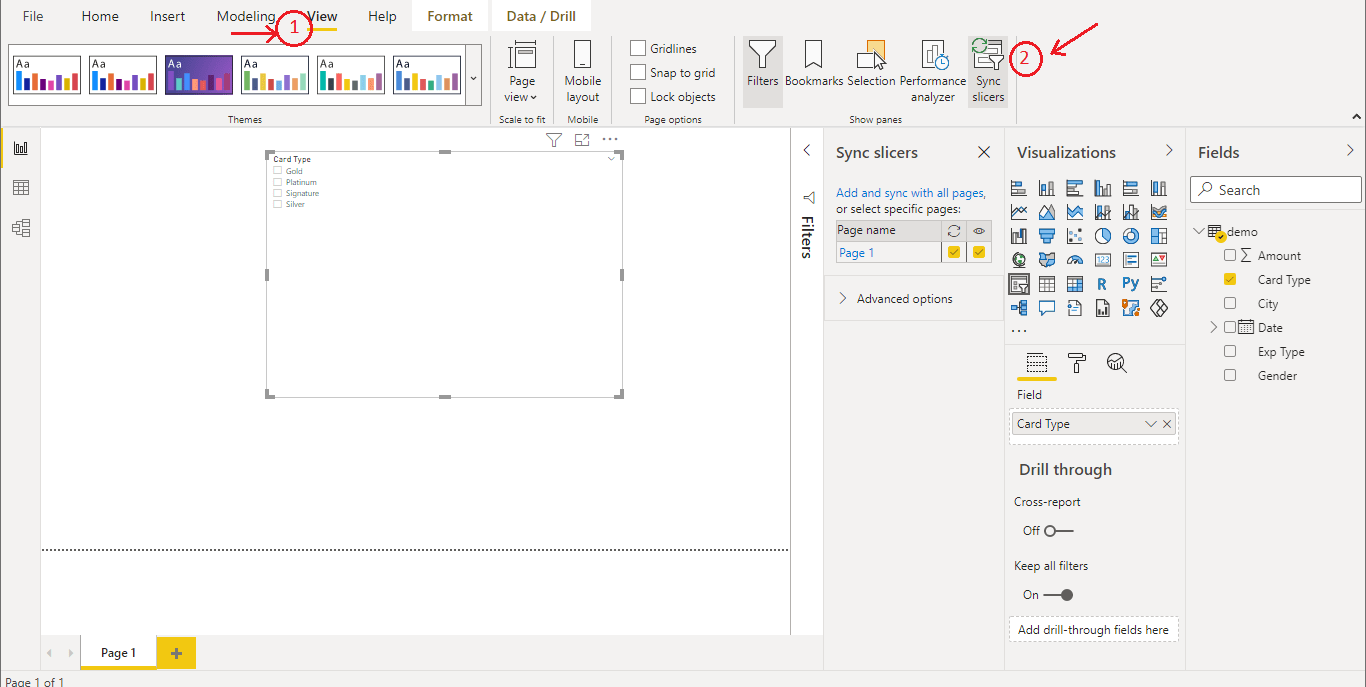Screen dimensions: 1366x687
Task: Select the gauge visualization icon
Action: pos(1074,259)
